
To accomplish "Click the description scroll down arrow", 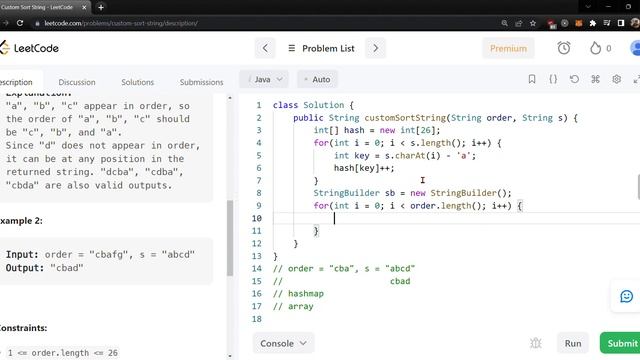I will click(230, 356).
